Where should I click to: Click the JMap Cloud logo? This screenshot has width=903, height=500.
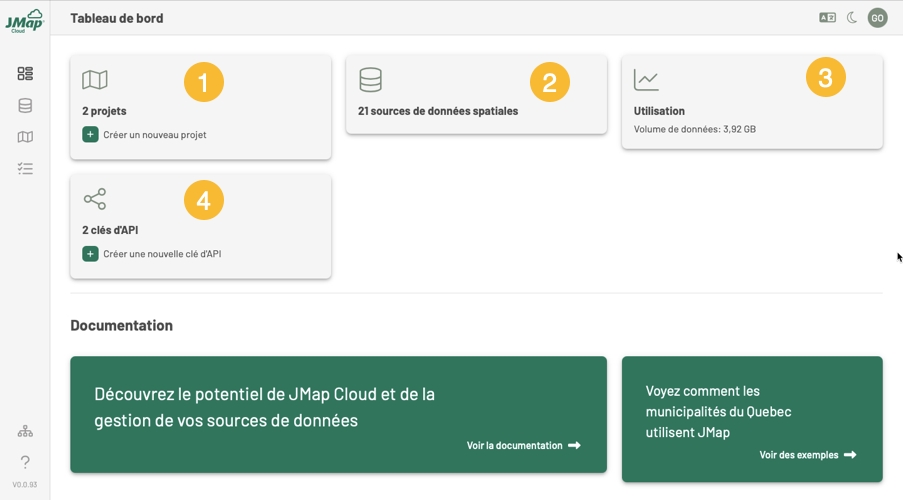24,21
